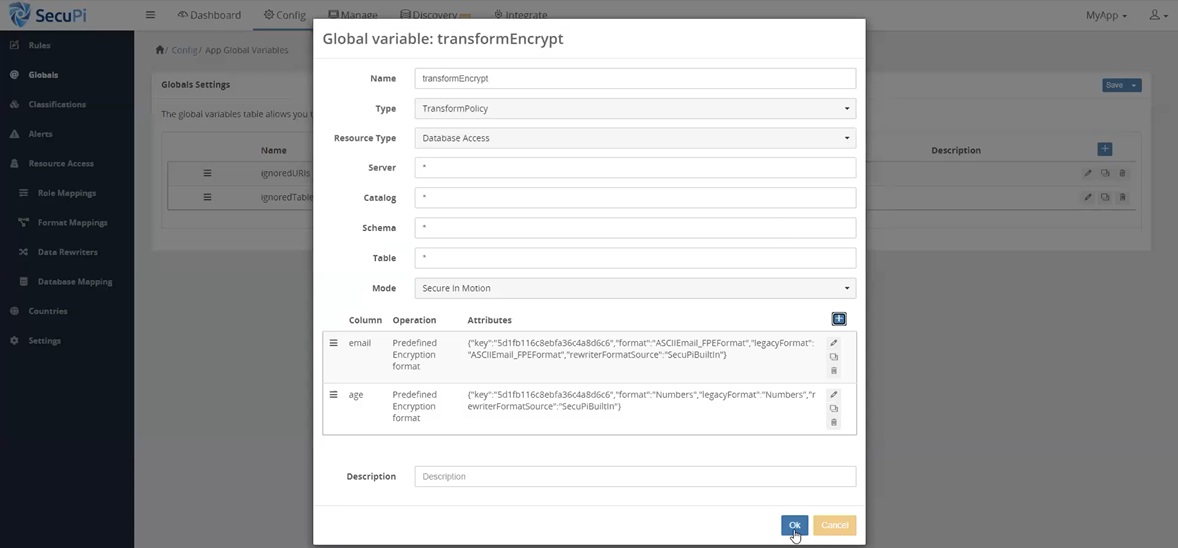This screenshot has width=1178, height=548.
Task: Open the MyApp application dropdown
Action: pyautogui.click(x=1106, y=15)
